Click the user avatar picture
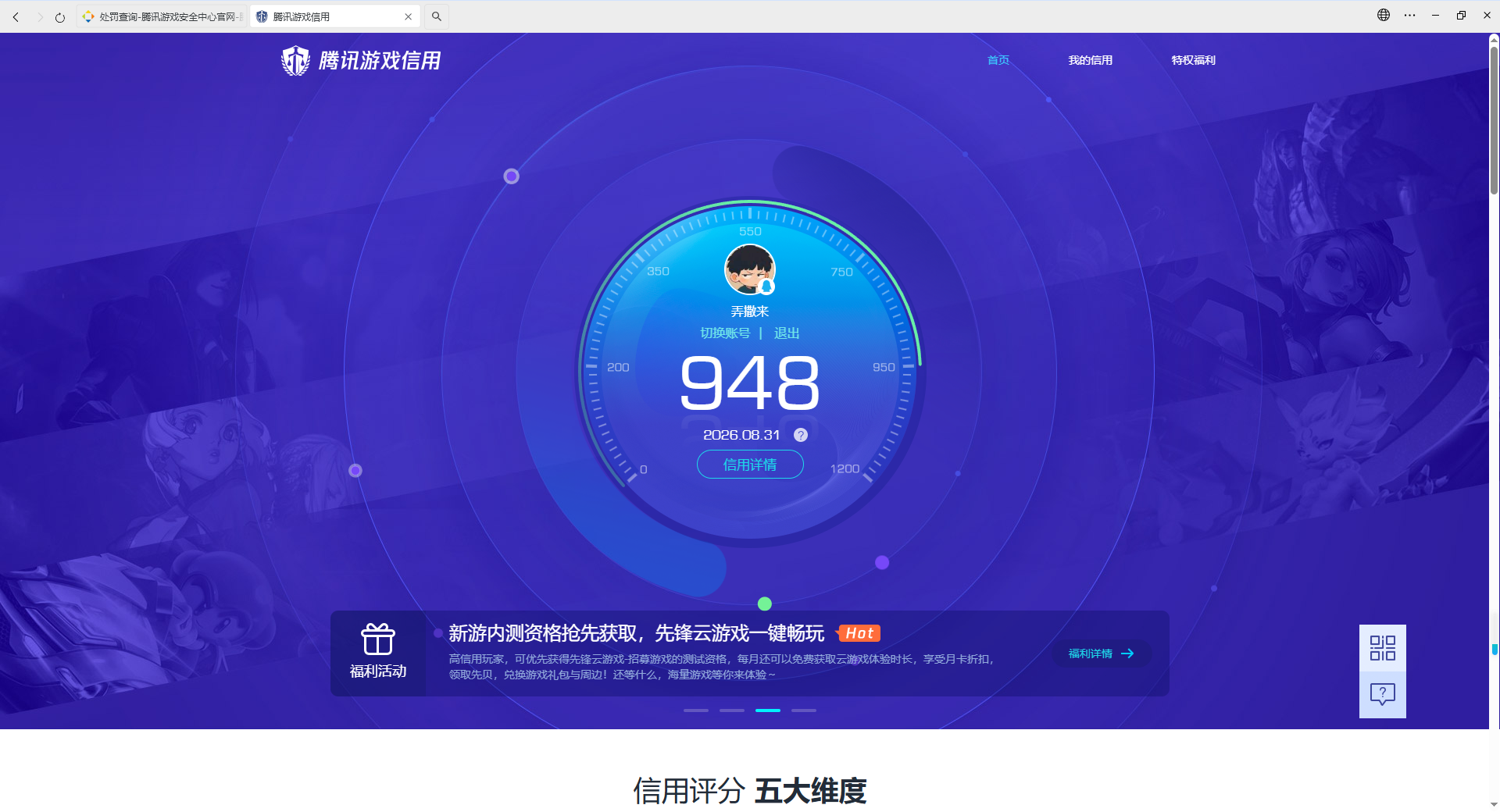 [x=750, y=269]
